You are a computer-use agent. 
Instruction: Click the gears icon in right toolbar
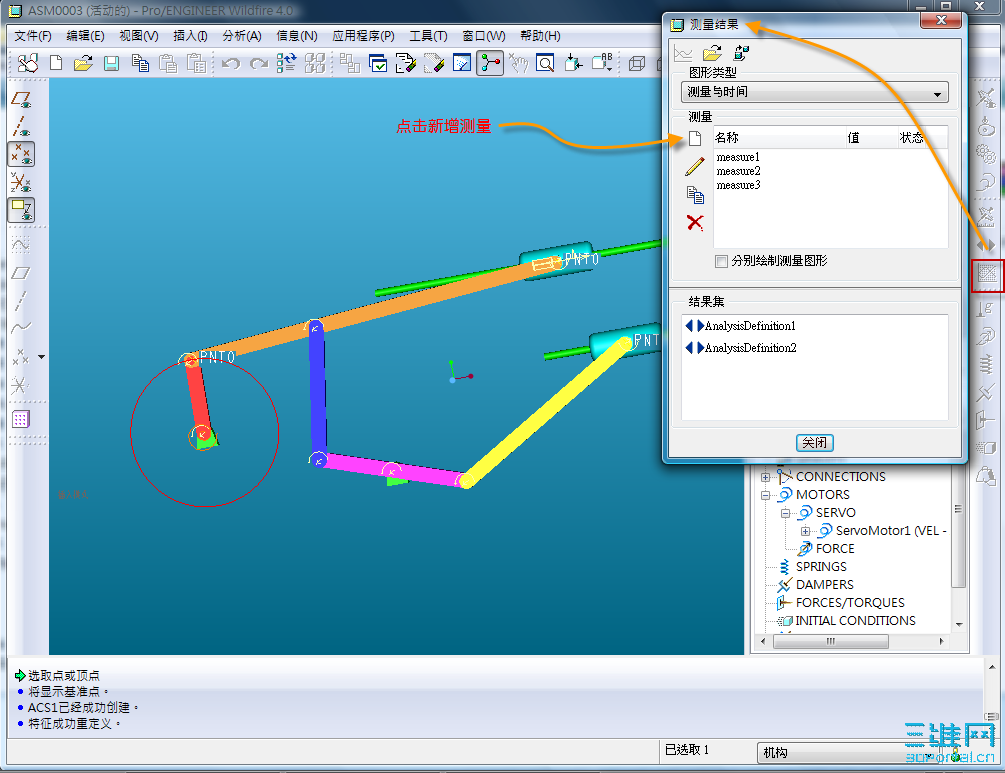click(x=986, y=153)
